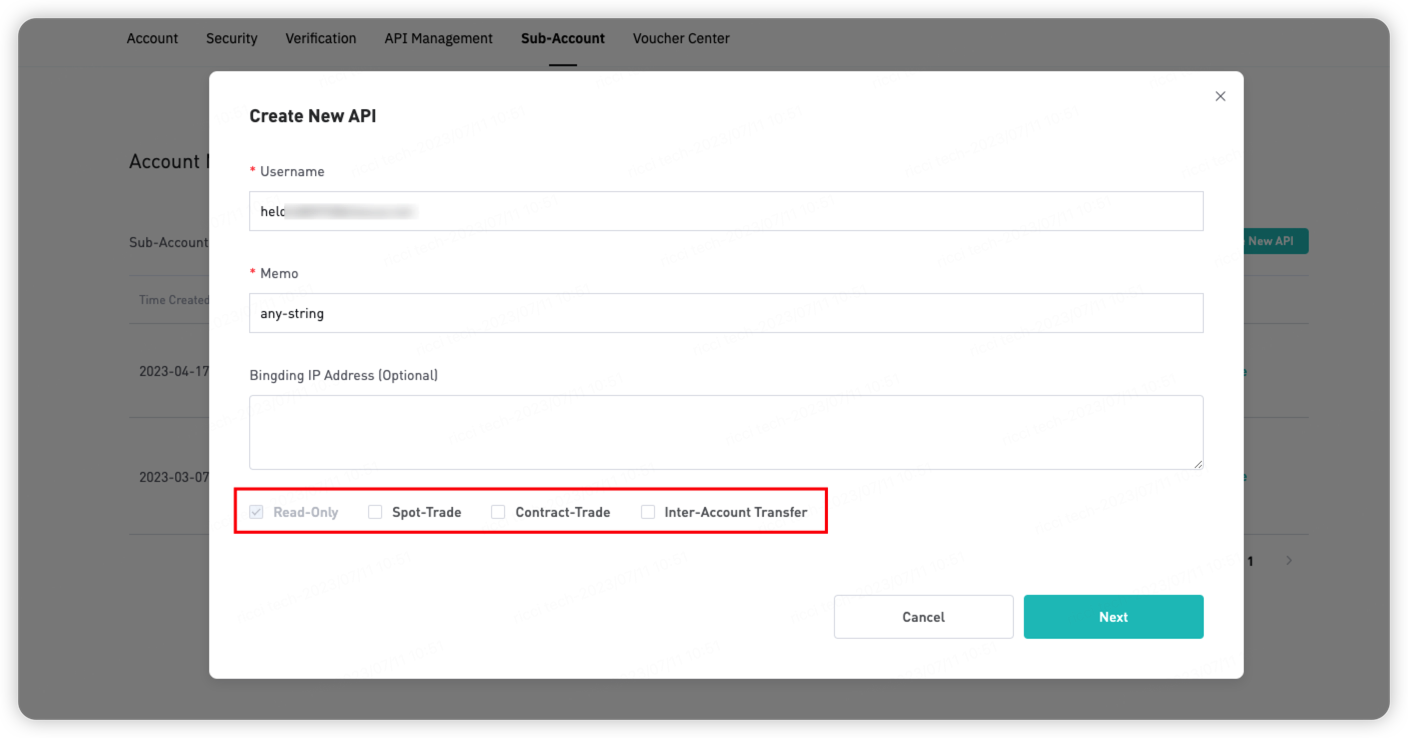Image resolution: width=1408 pixels, height=738 pixels.
Task: Close the Create New API dialog
Action: [1220, 96]
